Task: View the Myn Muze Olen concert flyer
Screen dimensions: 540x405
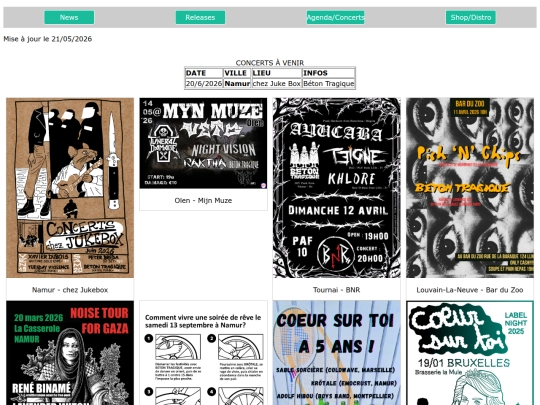Action: pyautogui.click(x=203, y=143)
